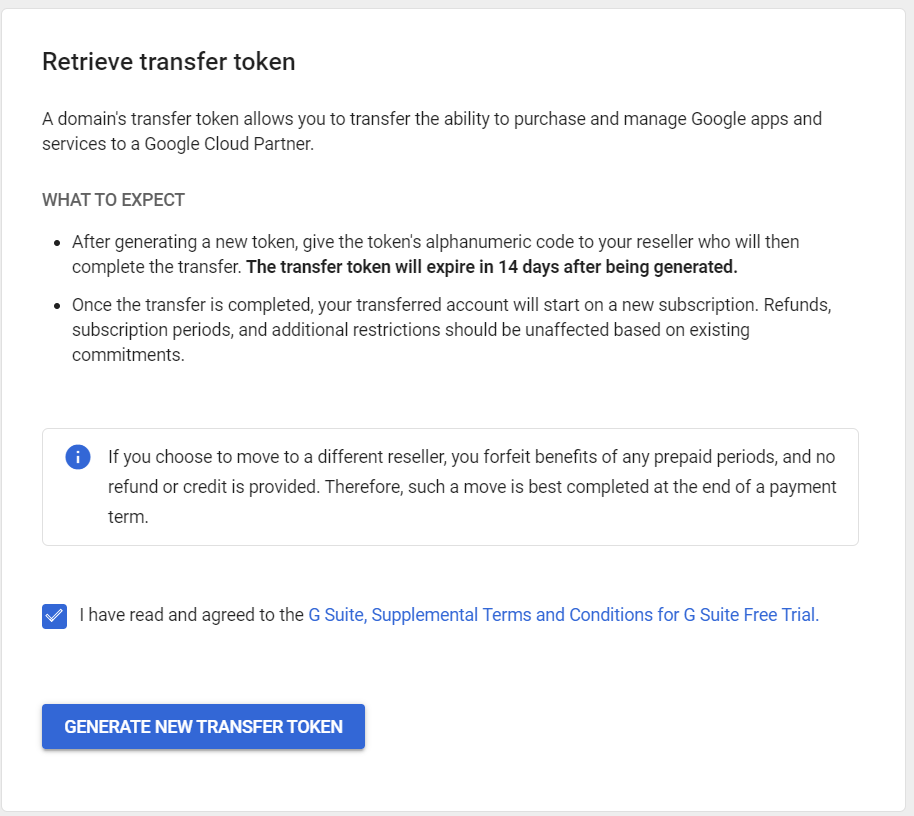Click intro paragraph about domain's transfer token
The height and width of the screenshot is (816, 914).
pyautogui.click(x=431, y=120)
